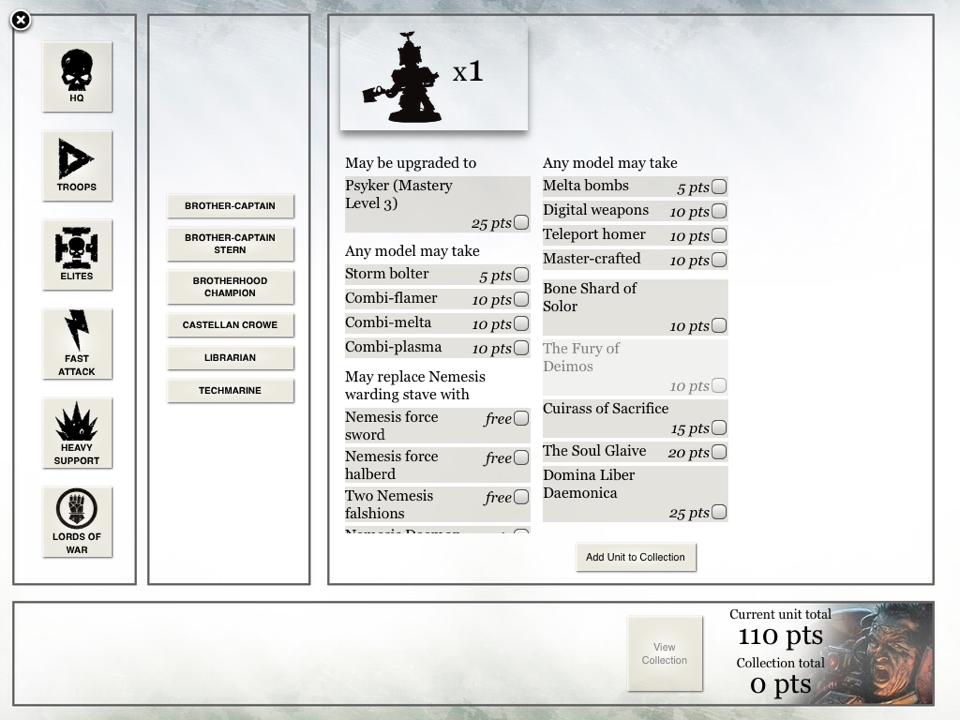This screenshot has height=720, width=960.
Task: Tick the Combi-plasma checkbox
Action: pyautogui.click(x=522, y=348)
